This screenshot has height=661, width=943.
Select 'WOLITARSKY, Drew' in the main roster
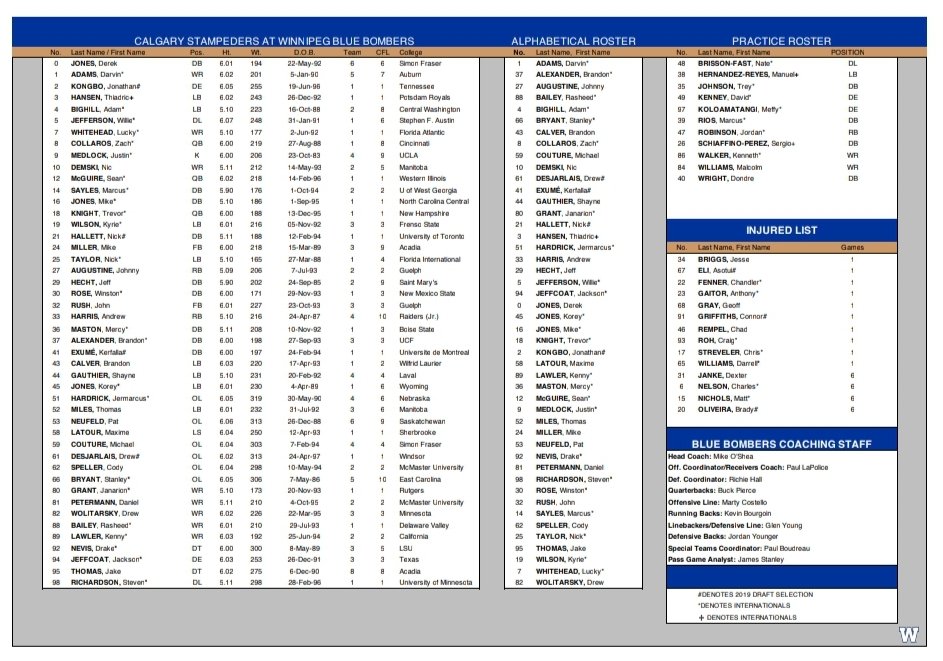(105, 514)
